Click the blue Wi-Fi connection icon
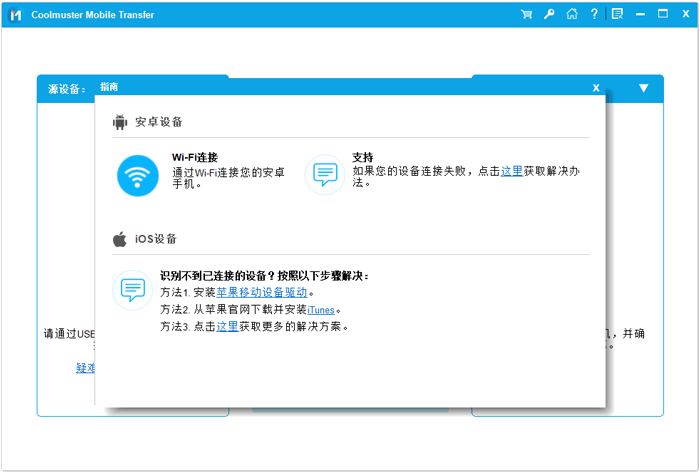This screenshot has width=700, height=472. coord(137,175)
